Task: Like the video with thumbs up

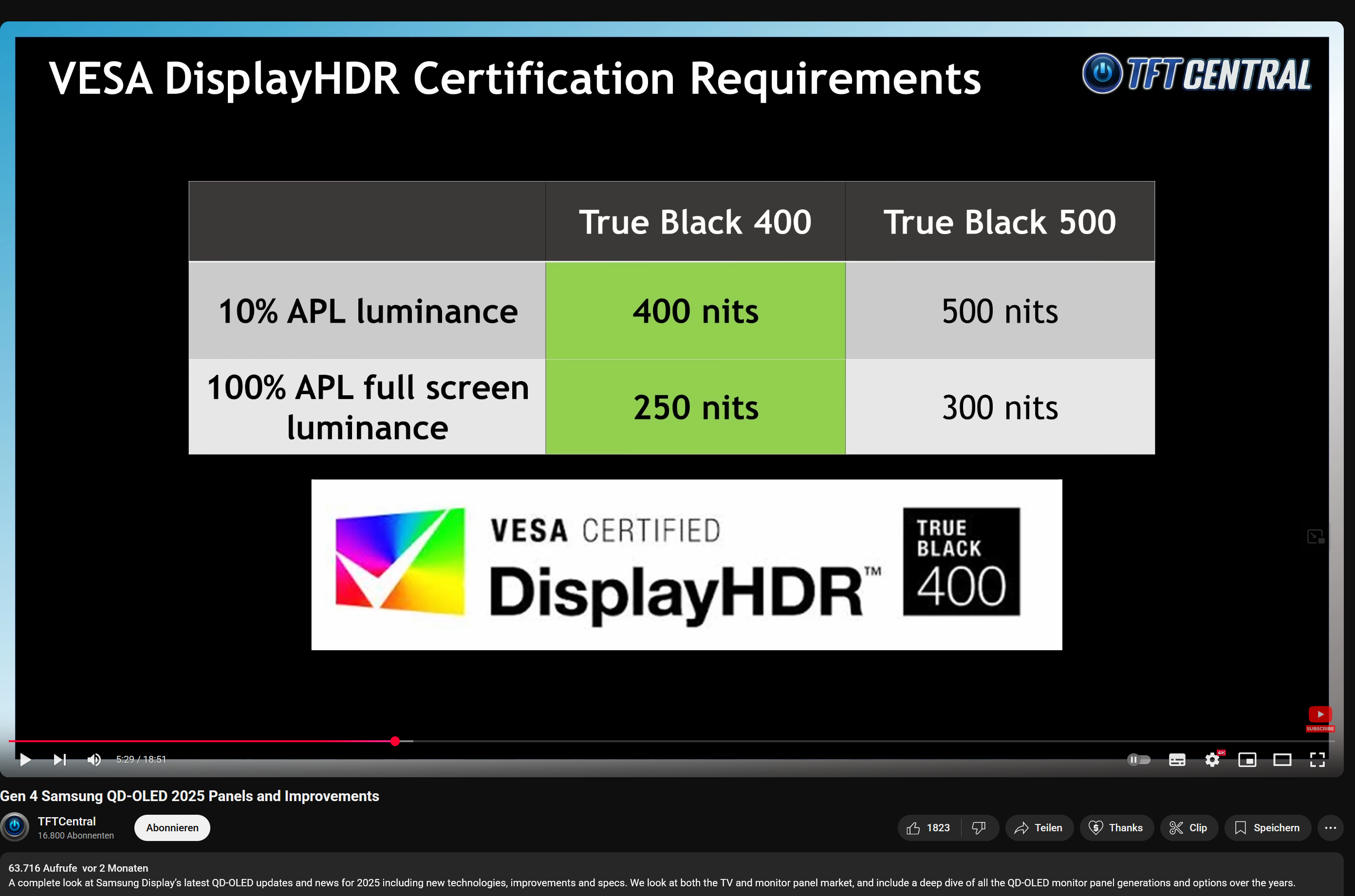Action: (928, 828)
